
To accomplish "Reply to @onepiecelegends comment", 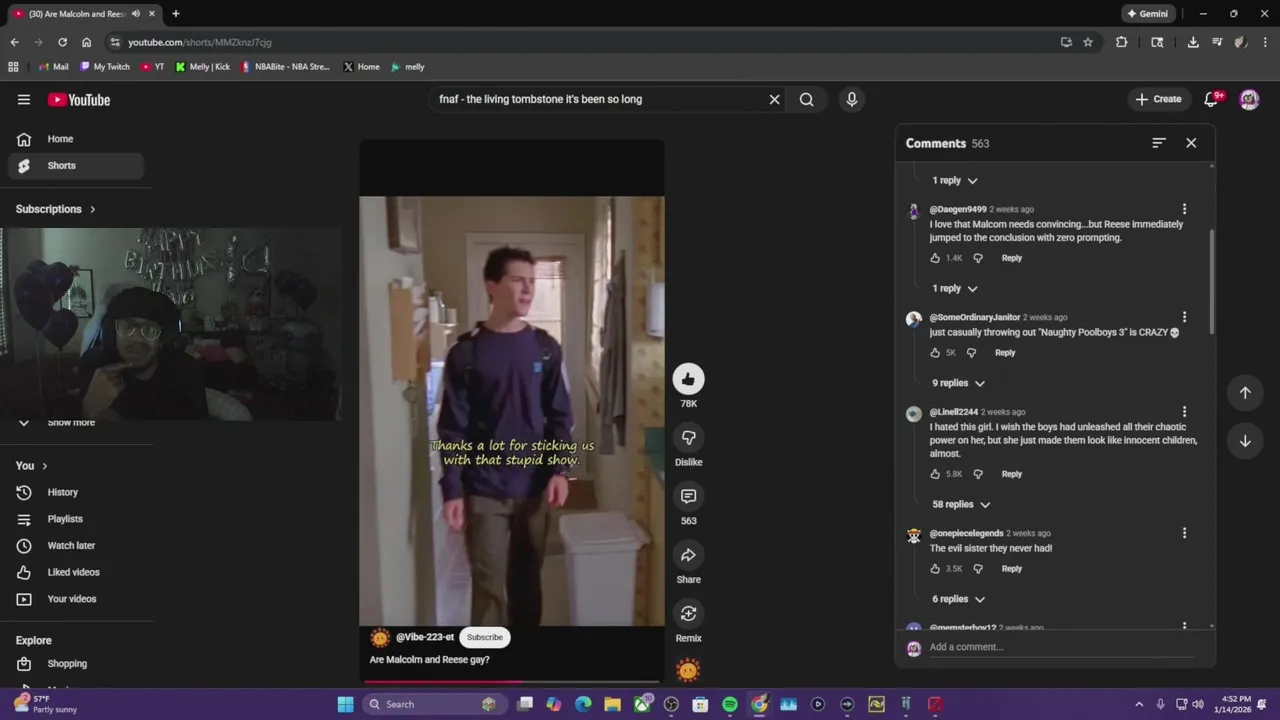I will tap(1012, 569).
